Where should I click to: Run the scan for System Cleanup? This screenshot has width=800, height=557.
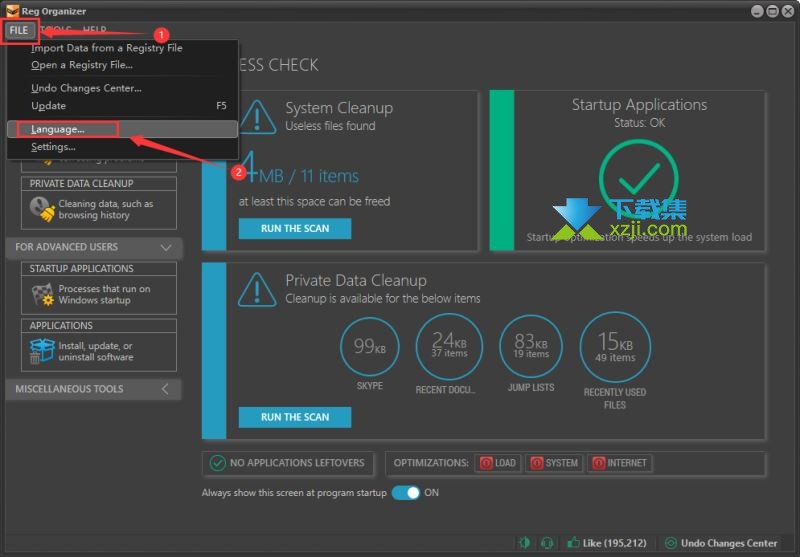[x=295, y=229]
